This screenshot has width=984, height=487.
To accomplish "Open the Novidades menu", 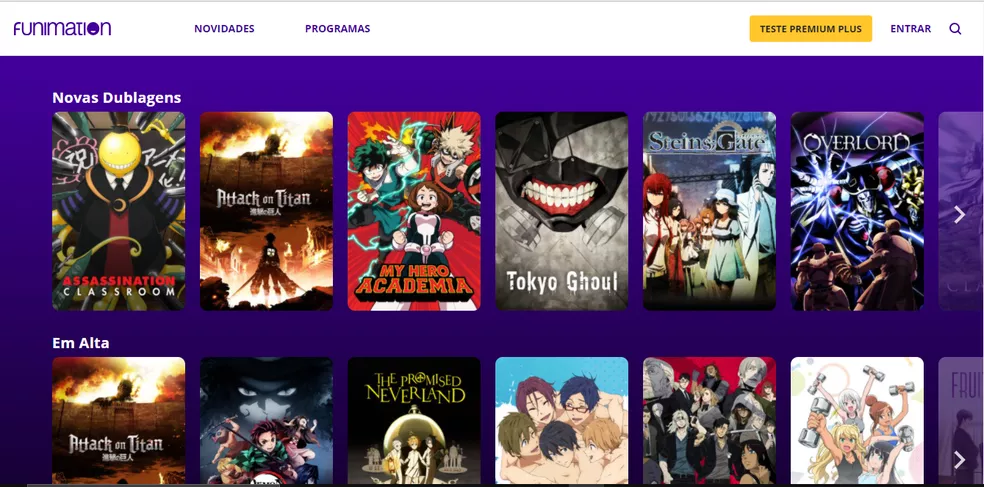I will [x=224, y=29].
